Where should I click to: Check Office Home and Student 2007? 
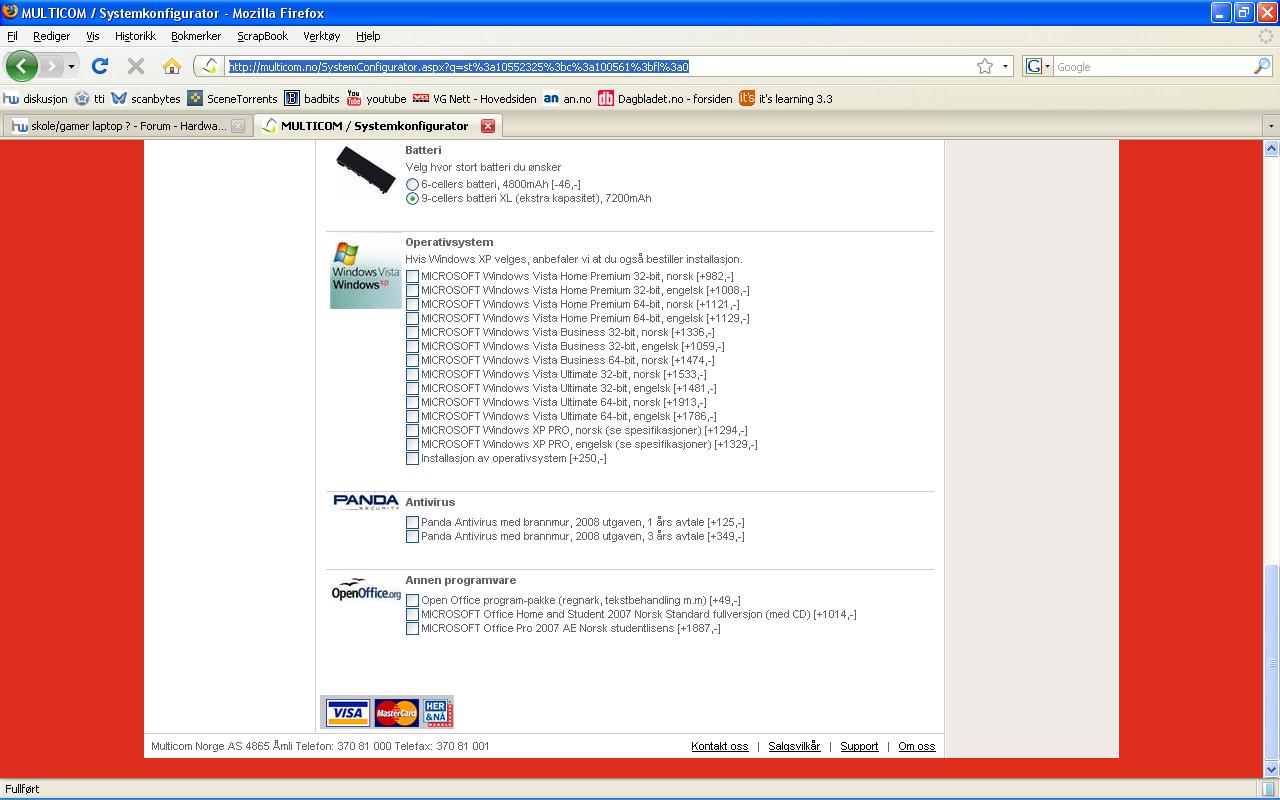pyautogui.click(x=412, y=615)
